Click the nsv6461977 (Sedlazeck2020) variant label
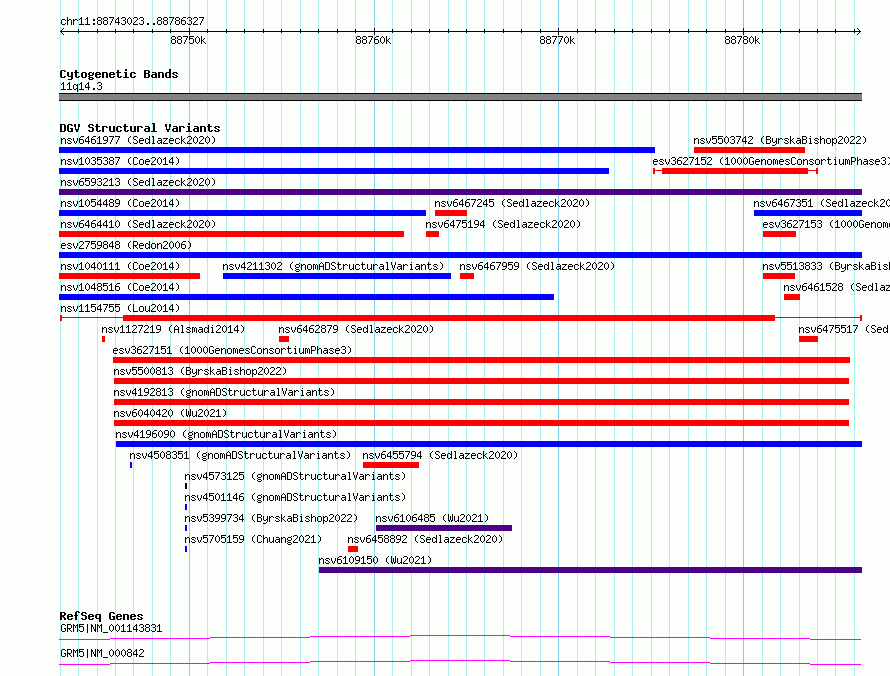 pos(138,140)
